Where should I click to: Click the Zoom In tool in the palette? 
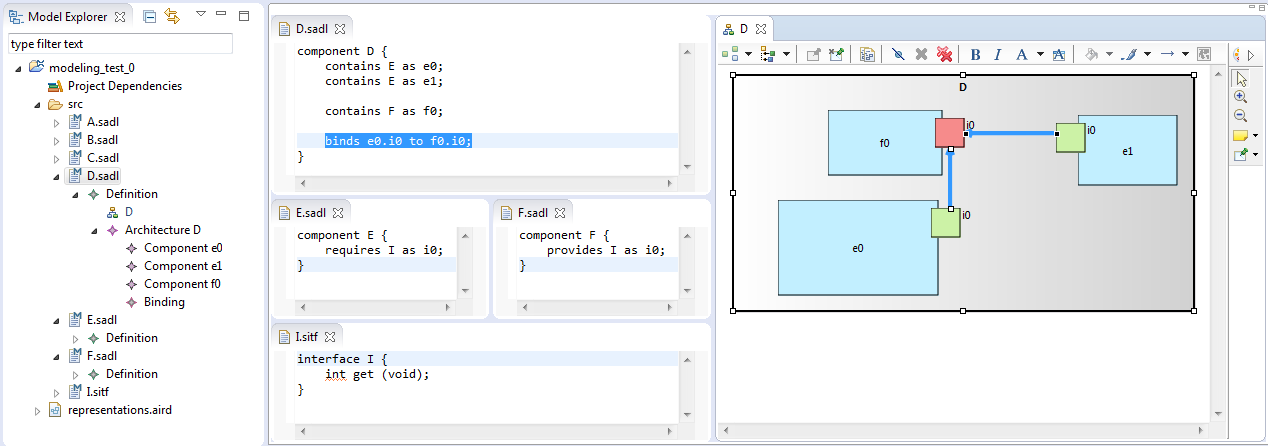tap(1240, 97)
